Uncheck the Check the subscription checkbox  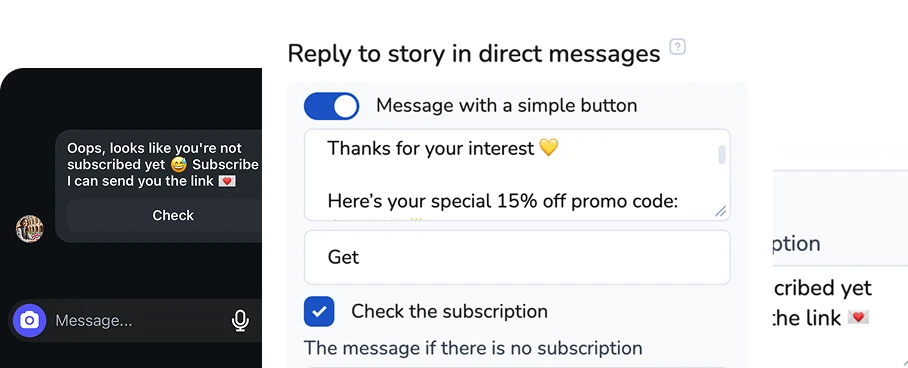tap(319, 312)
